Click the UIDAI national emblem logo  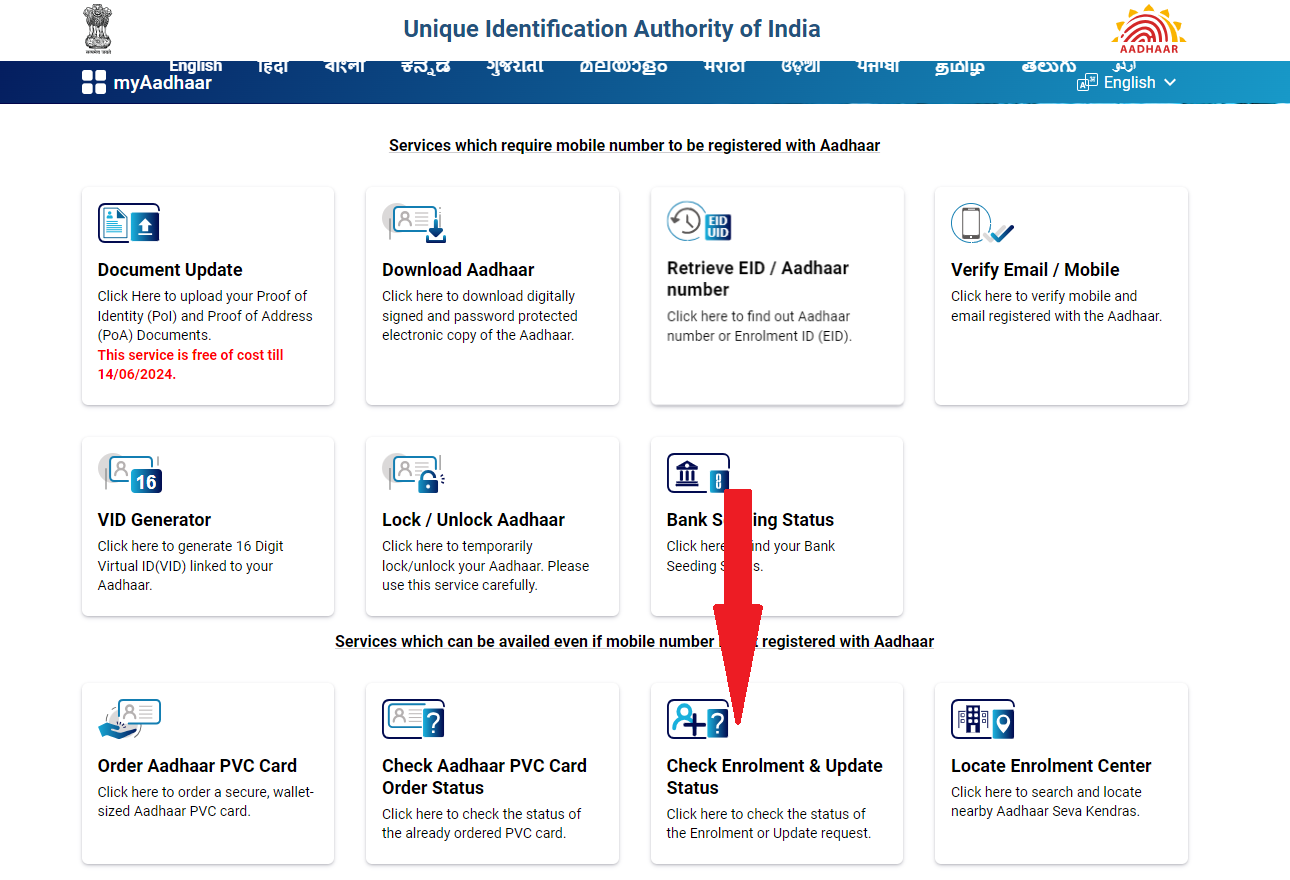pos(96,28)
